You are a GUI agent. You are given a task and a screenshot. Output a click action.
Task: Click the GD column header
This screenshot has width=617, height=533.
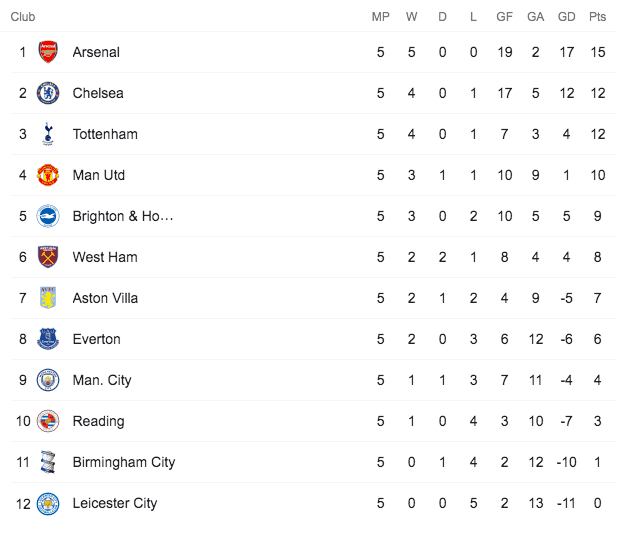(567, 17)
